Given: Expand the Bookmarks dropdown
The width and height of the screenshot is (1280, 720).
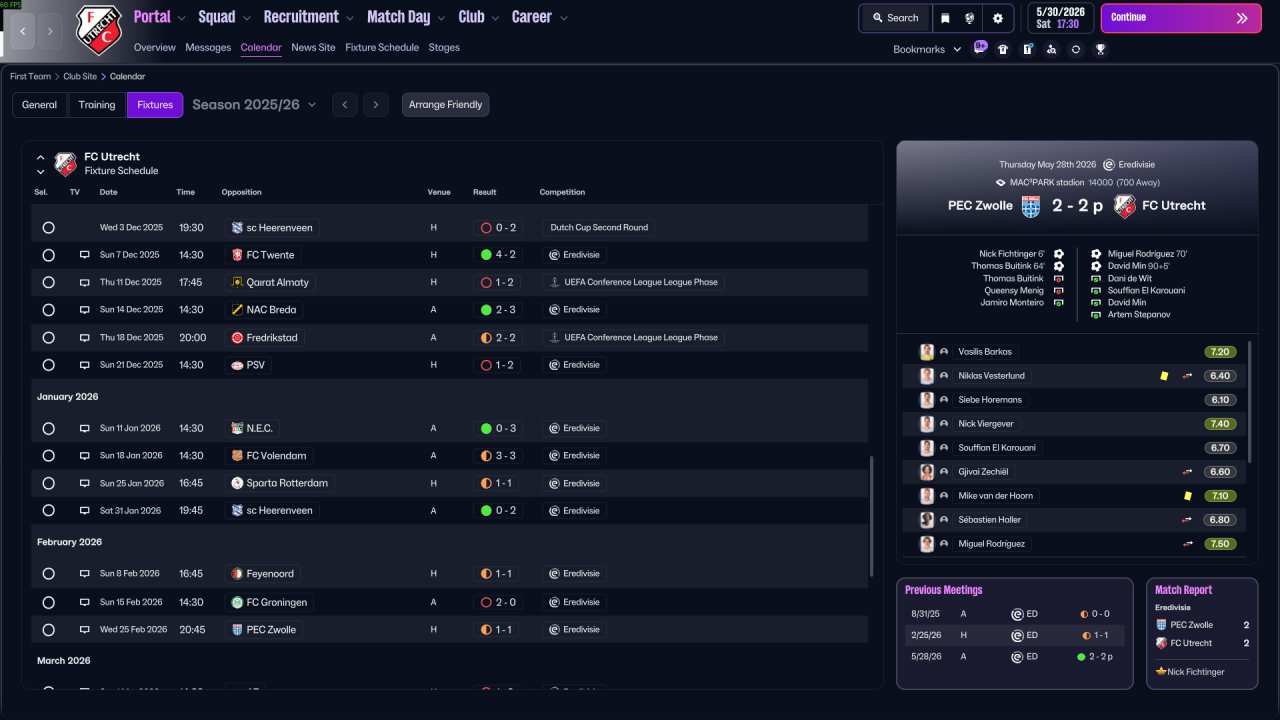Looking at the screenshot, I should pos(927,49).
